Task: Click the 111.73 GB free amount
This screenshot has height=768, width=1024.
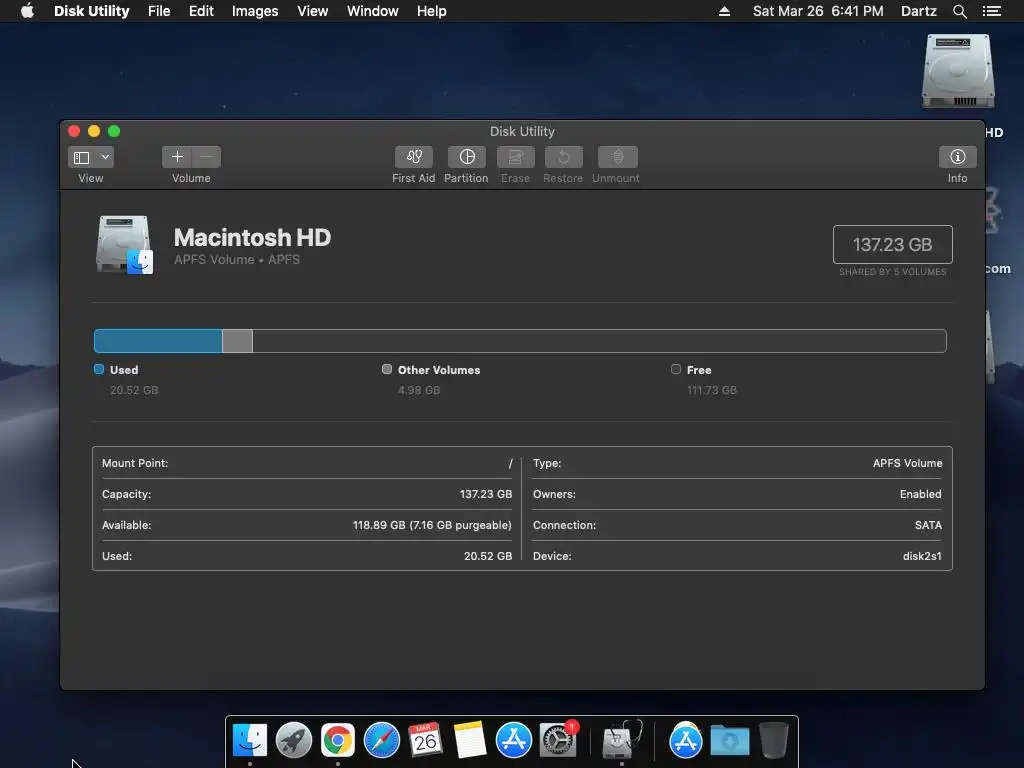Action: tap(712, 390)
